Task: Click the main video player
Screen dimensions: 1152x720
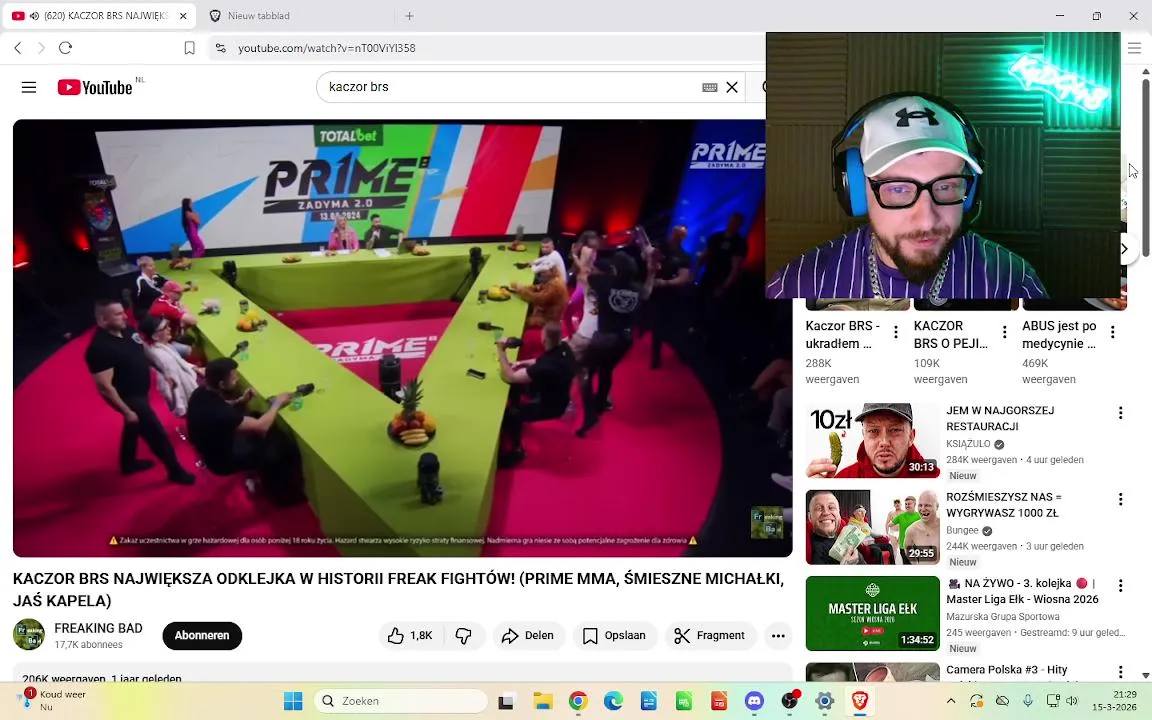Action: click(402, 338)
